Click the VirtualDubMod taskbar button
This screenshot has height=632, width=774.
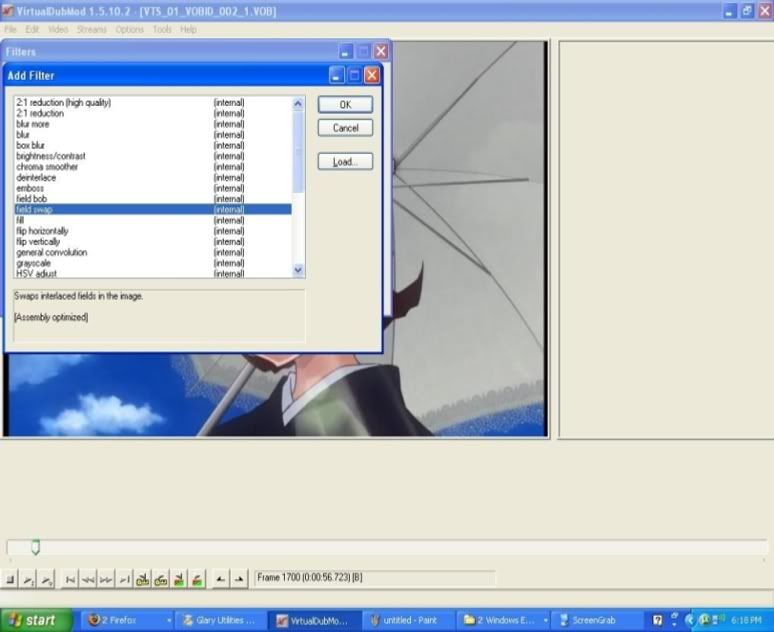314,620
